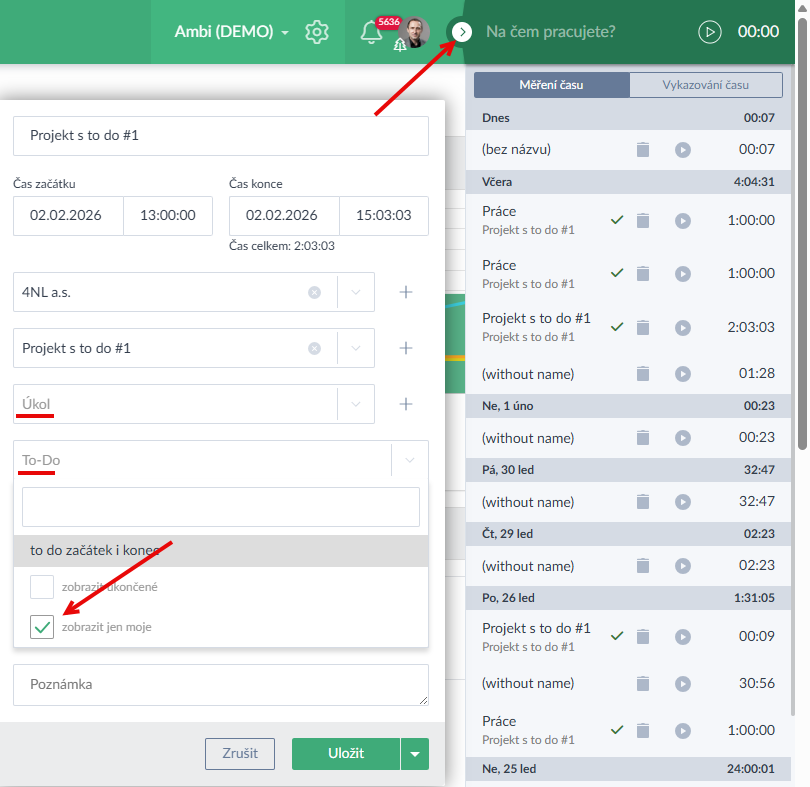The height and width of the screenshot is (787, 810).
Task: Open the Ambi (DEMO) workspace dropdown
Action: point(231,32)
